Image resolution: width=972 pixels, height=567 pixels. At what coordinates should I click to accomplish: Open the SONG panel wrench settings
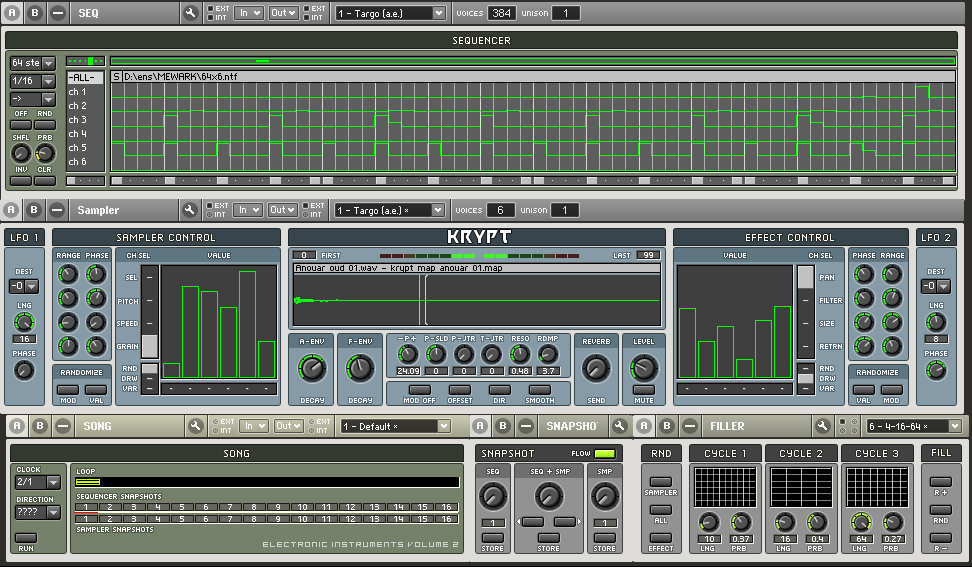click(x=195, y=426)
